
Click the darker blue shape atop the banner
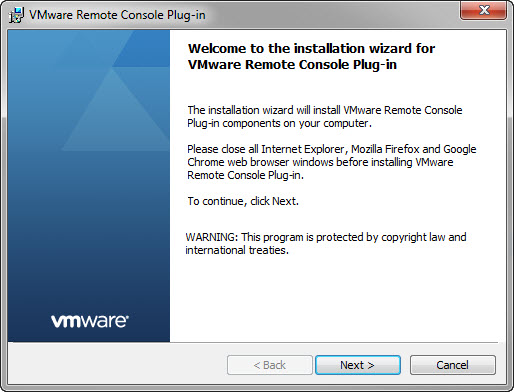click(143, 49)
